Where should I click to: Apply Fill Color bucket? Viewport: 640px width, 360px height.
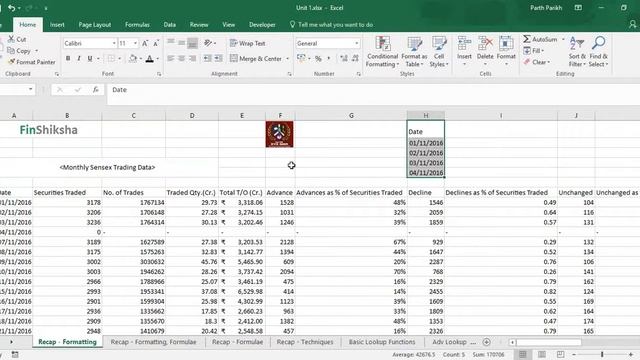(x=133, y=58)
